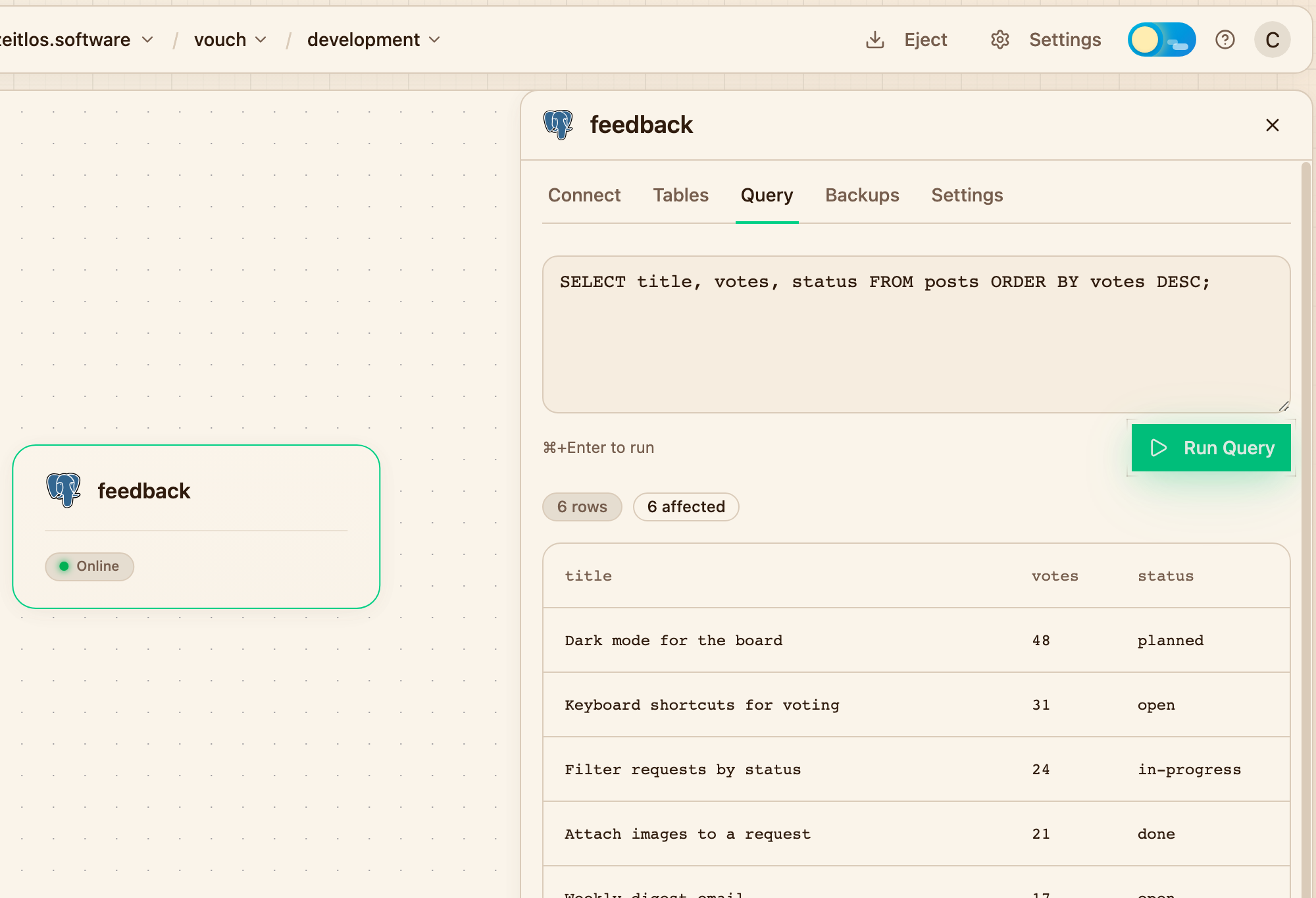
Task: Click the PostgreSQL elephant icon in panel header
Action: pyautogui.click(x=558, y=124)
